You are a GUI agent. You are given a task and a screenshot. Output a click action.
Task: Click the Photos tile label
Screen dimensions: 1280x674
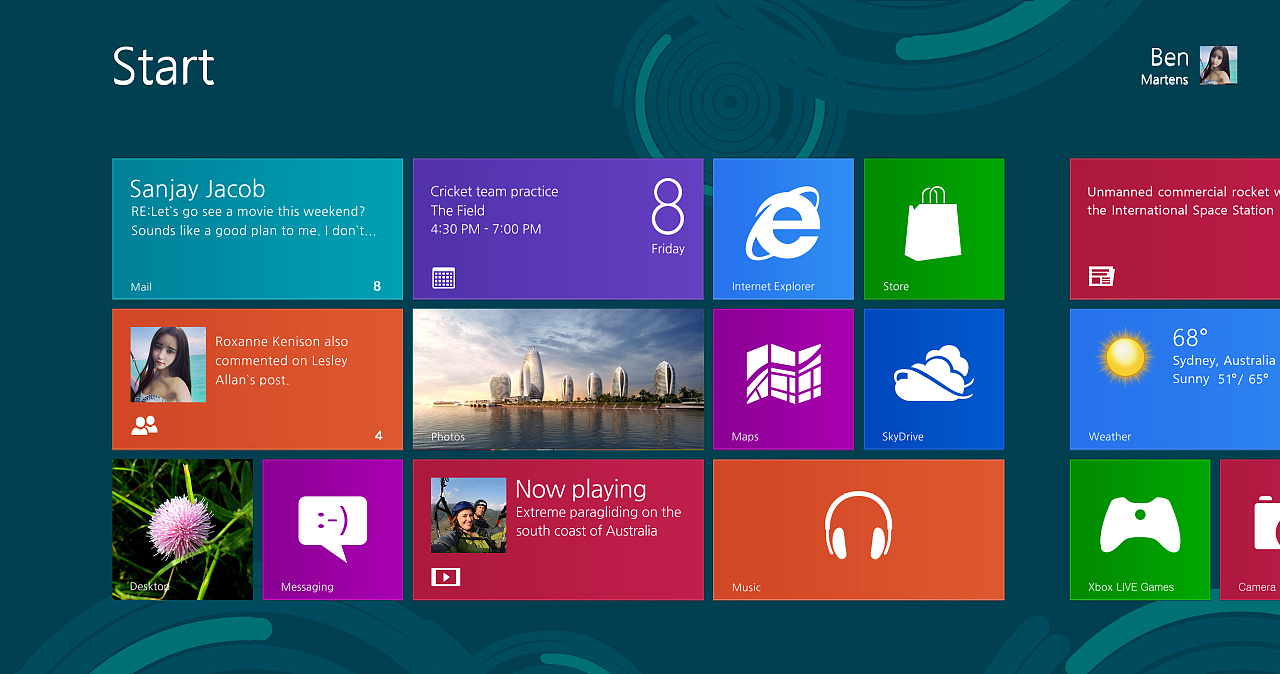pos(448,437)
